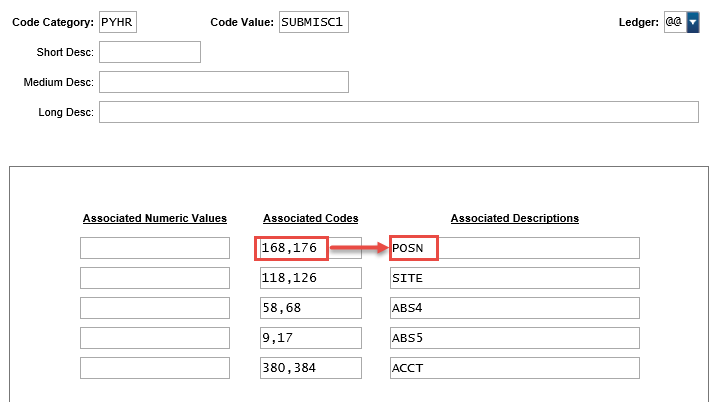The height and width of the screenshot is (402, 719).
Task: Click the Code Category field containing PYHR
Action: 118,22
